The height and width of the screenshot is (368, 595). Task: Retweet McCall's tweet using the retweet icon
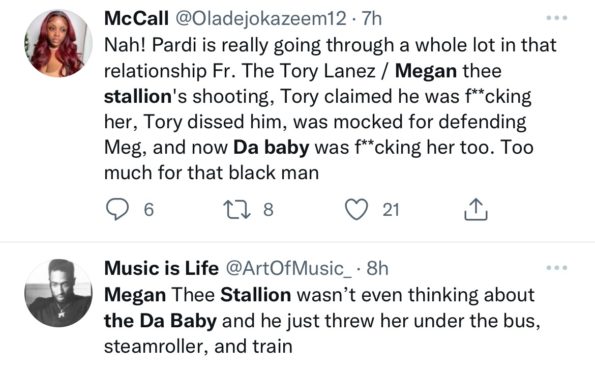pyautogui.click(x=237, y=210)
